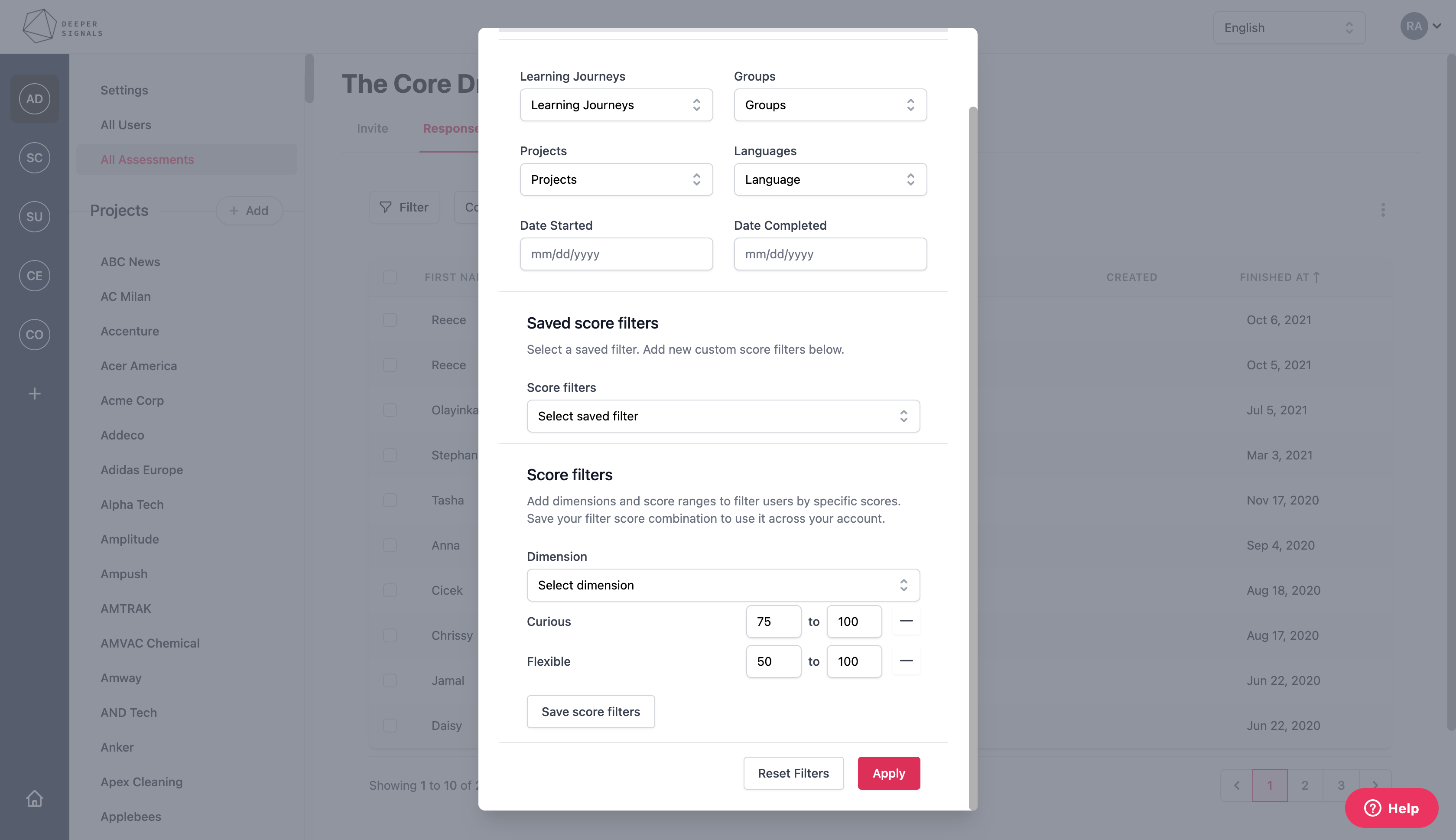Click the Filter funnel button

point(404,207)
